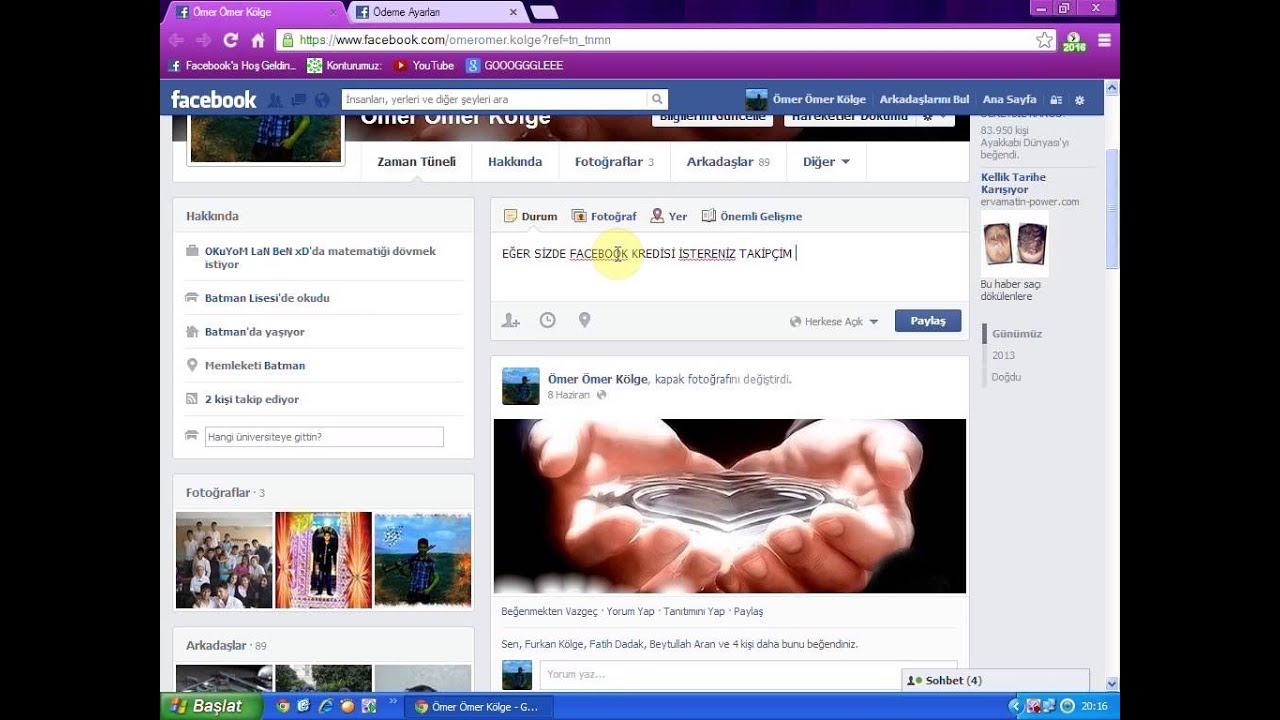
Task: Click the page vertical scrollbar thumb
Action: click(x=1112, y=207)
